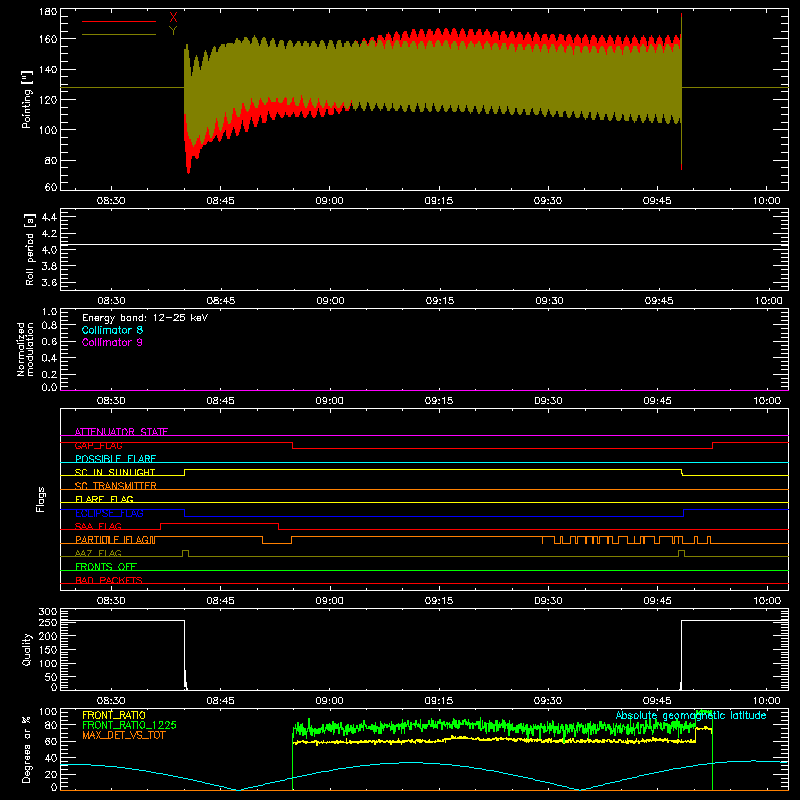Click the Quality axis title
Viewport: 800px width, 800px height.
point(27,649)
